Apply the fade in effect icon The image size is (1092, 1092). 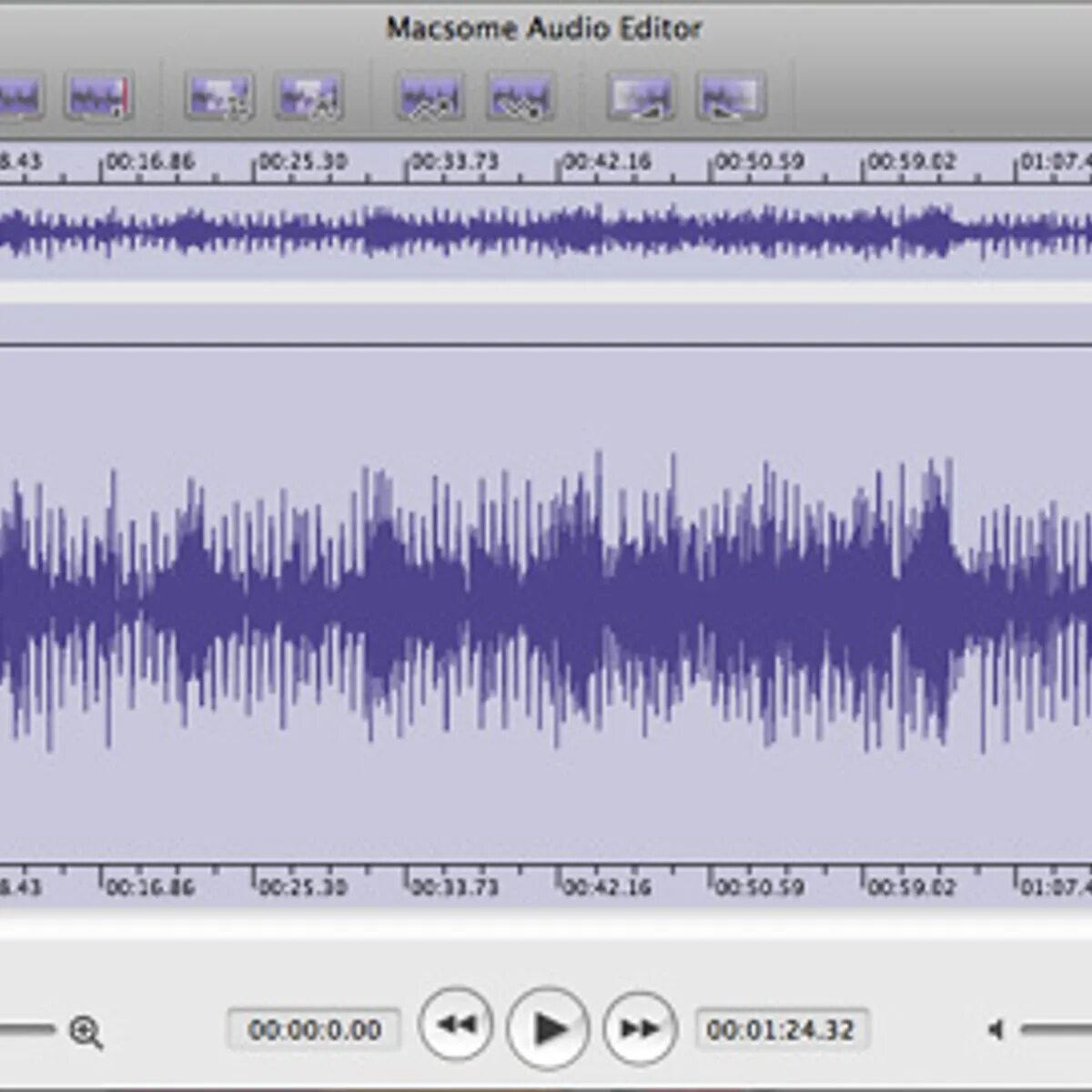point(641,96)
